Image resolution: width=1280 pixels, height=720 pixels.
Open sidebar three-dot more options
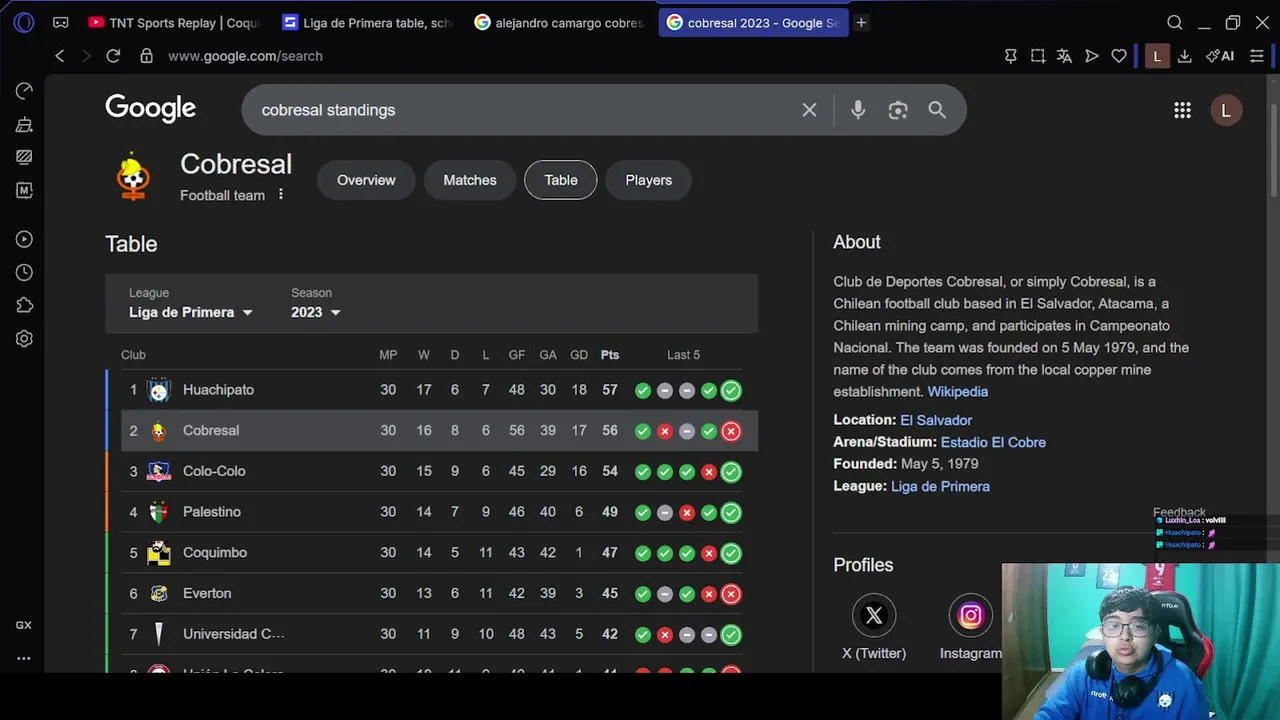tap(24, 658)
